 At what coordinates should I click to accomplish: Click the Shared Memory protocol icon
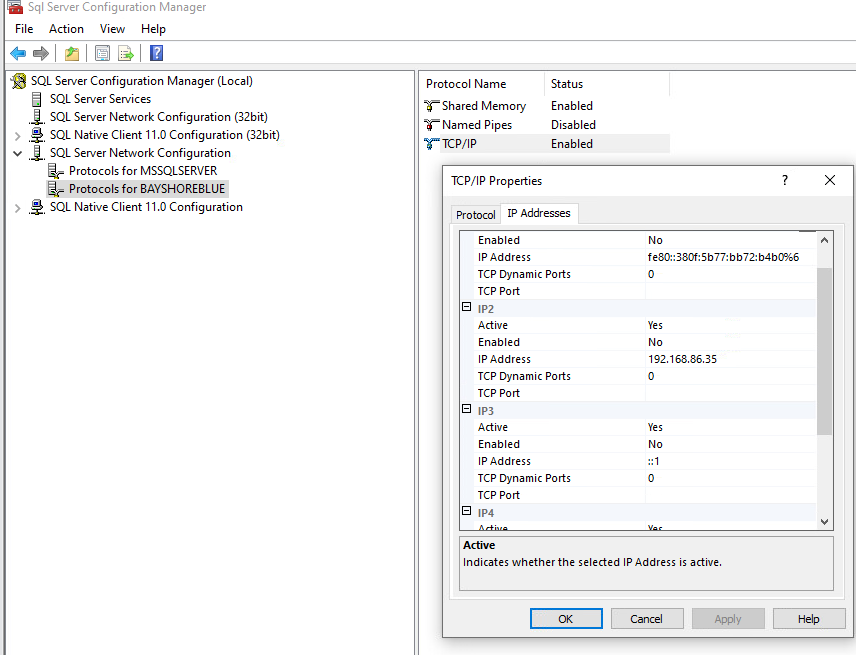432,106
